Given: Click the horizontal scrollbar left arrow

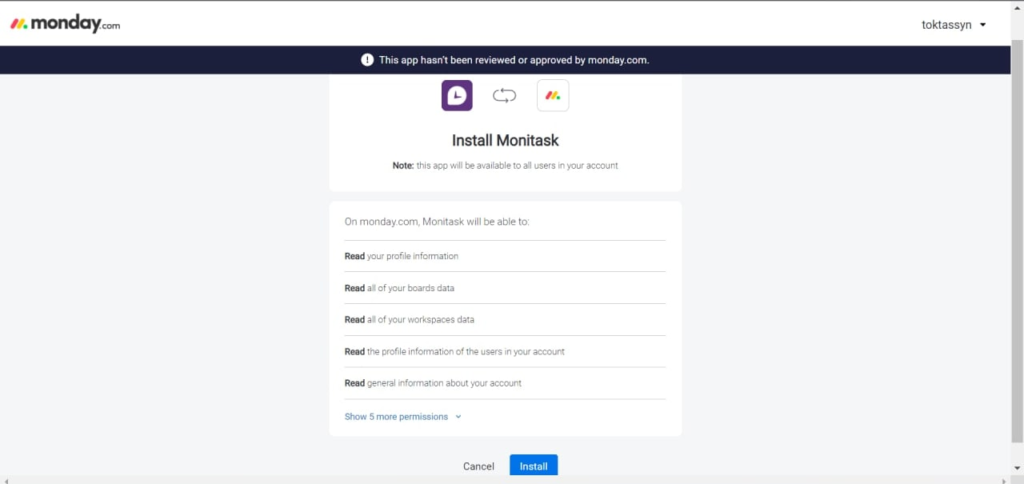Looking at the screenshot, I should coord(6,479).
